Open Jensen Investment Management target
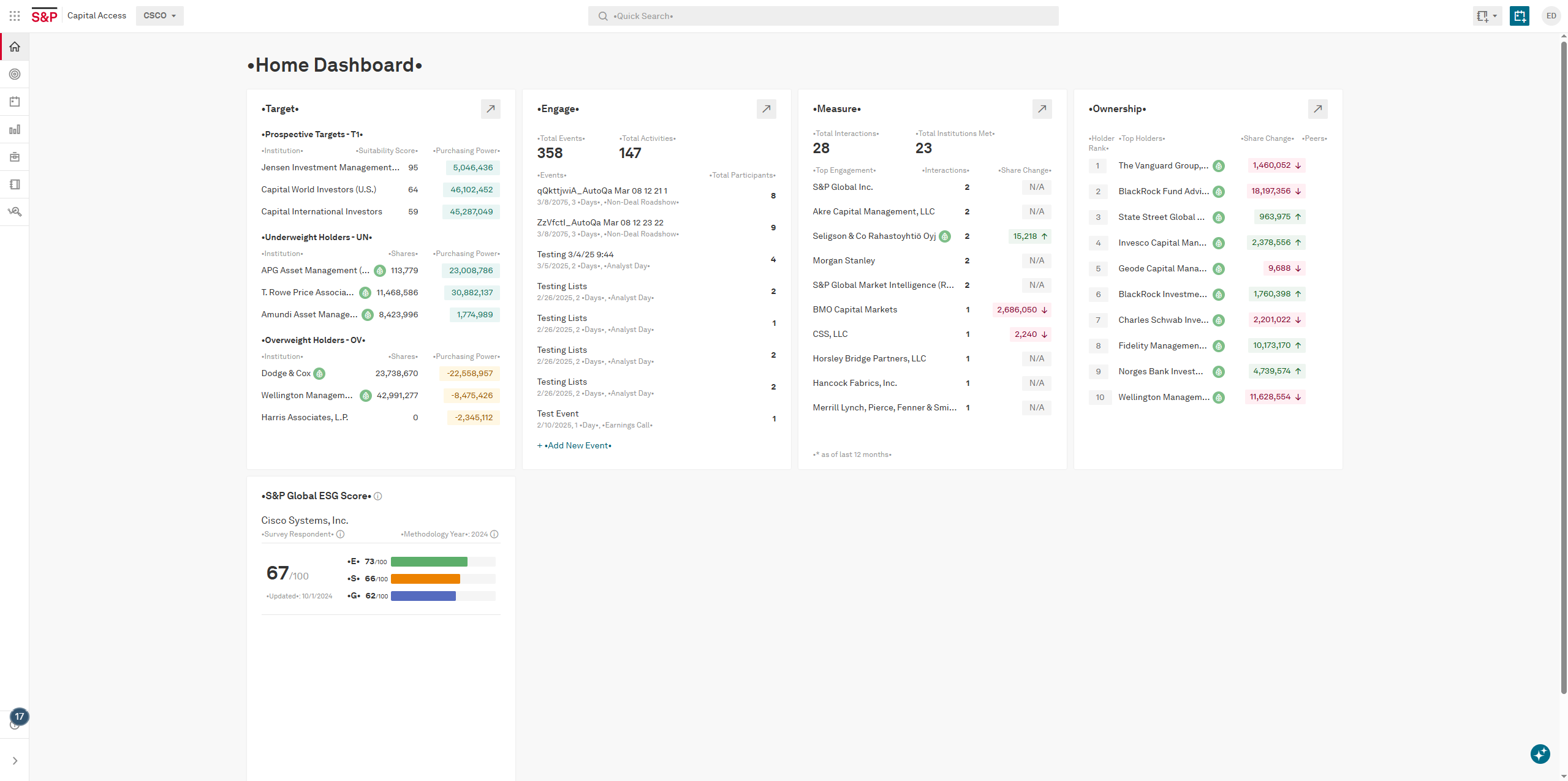This screenshot has height=781, width=1568. (x=330, y=168)
